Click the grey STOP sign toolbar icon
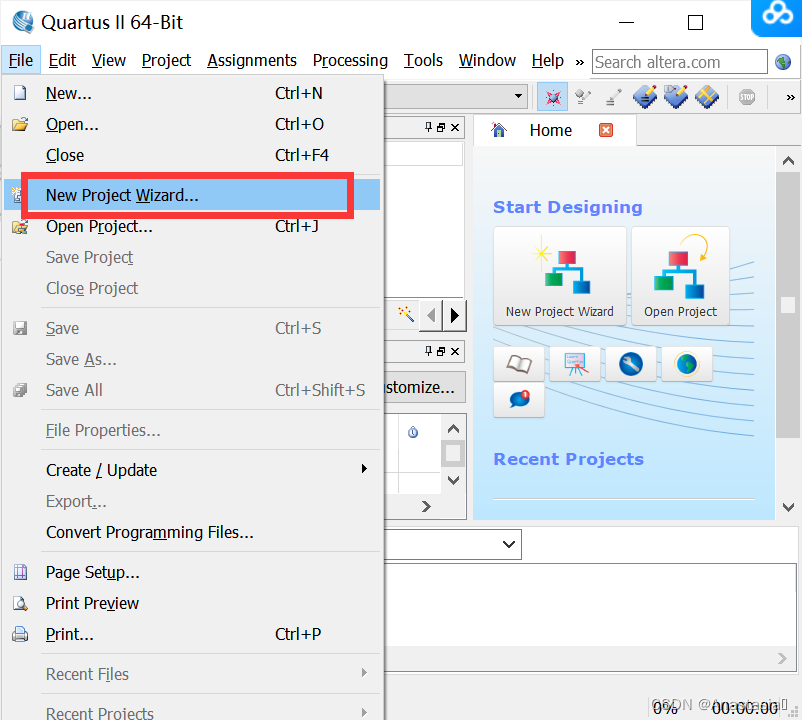Viewport: 802px width, 720px height. tap(747, 97)
